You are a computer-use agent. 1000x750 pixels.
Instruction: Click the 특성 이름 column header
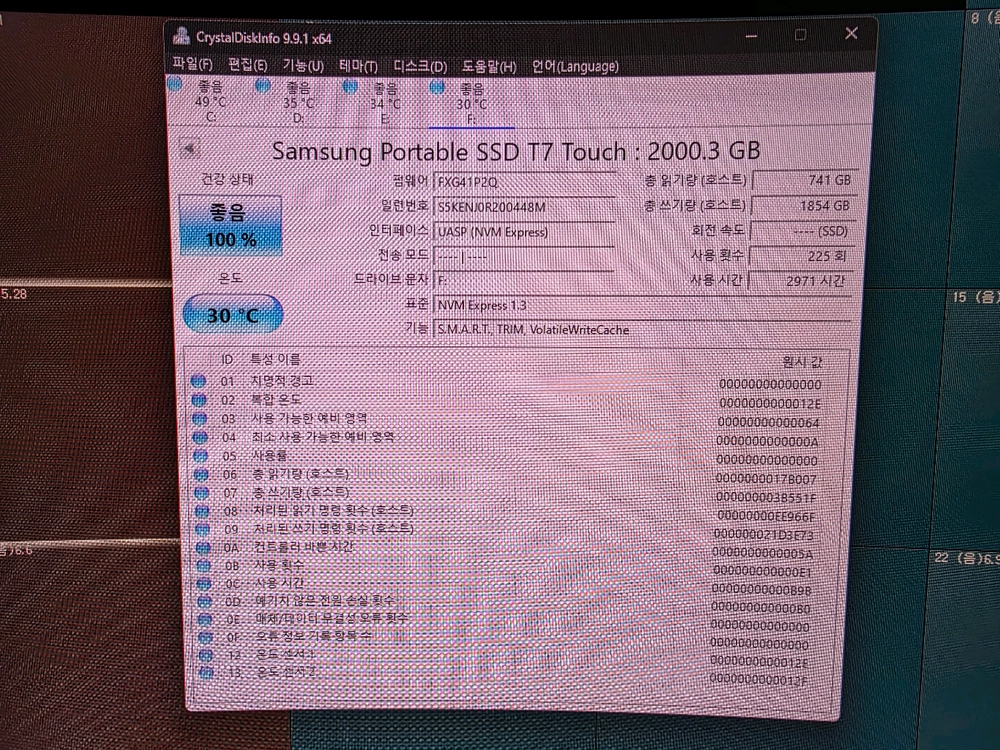click(275, 359)
